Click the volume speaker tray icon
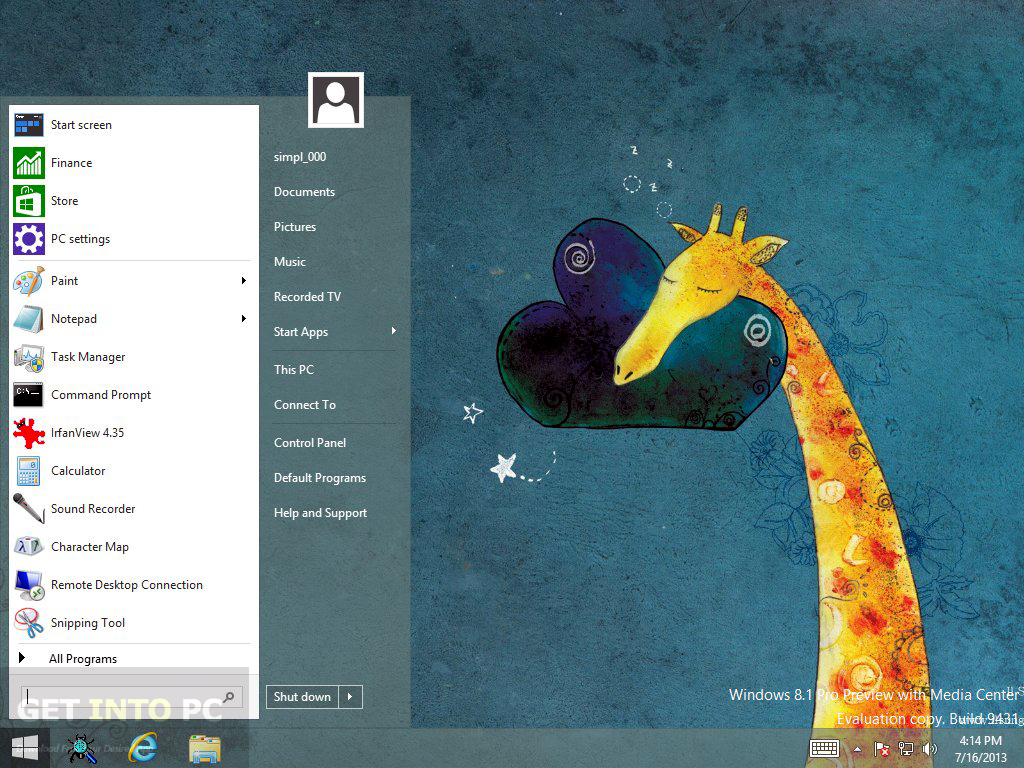Image resolution: width=1024 pixels, height=768 pixels. click(929, 749)
